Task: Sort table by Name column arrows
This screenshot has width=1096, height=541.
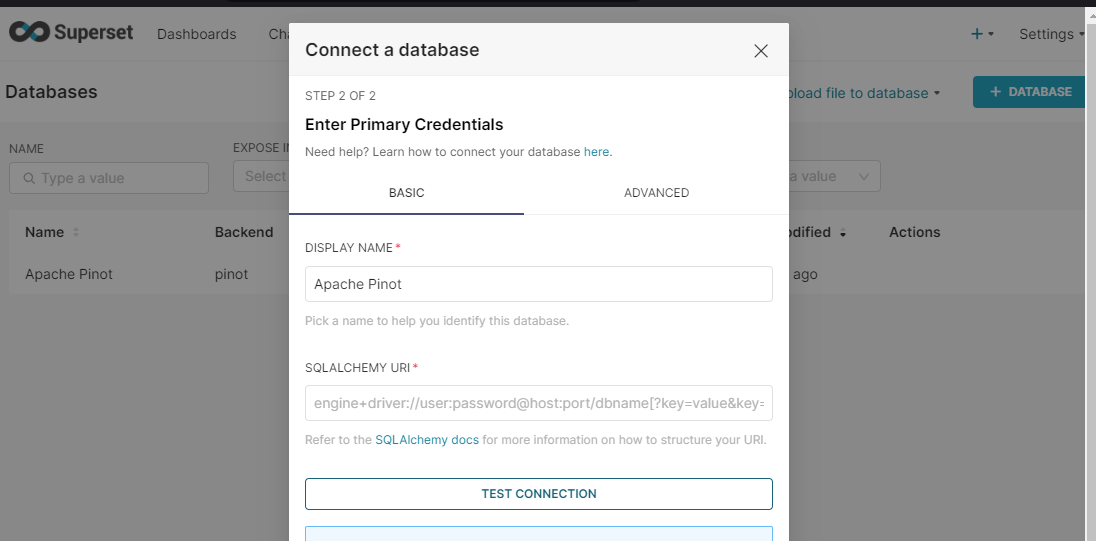Action: coord(76,232)
